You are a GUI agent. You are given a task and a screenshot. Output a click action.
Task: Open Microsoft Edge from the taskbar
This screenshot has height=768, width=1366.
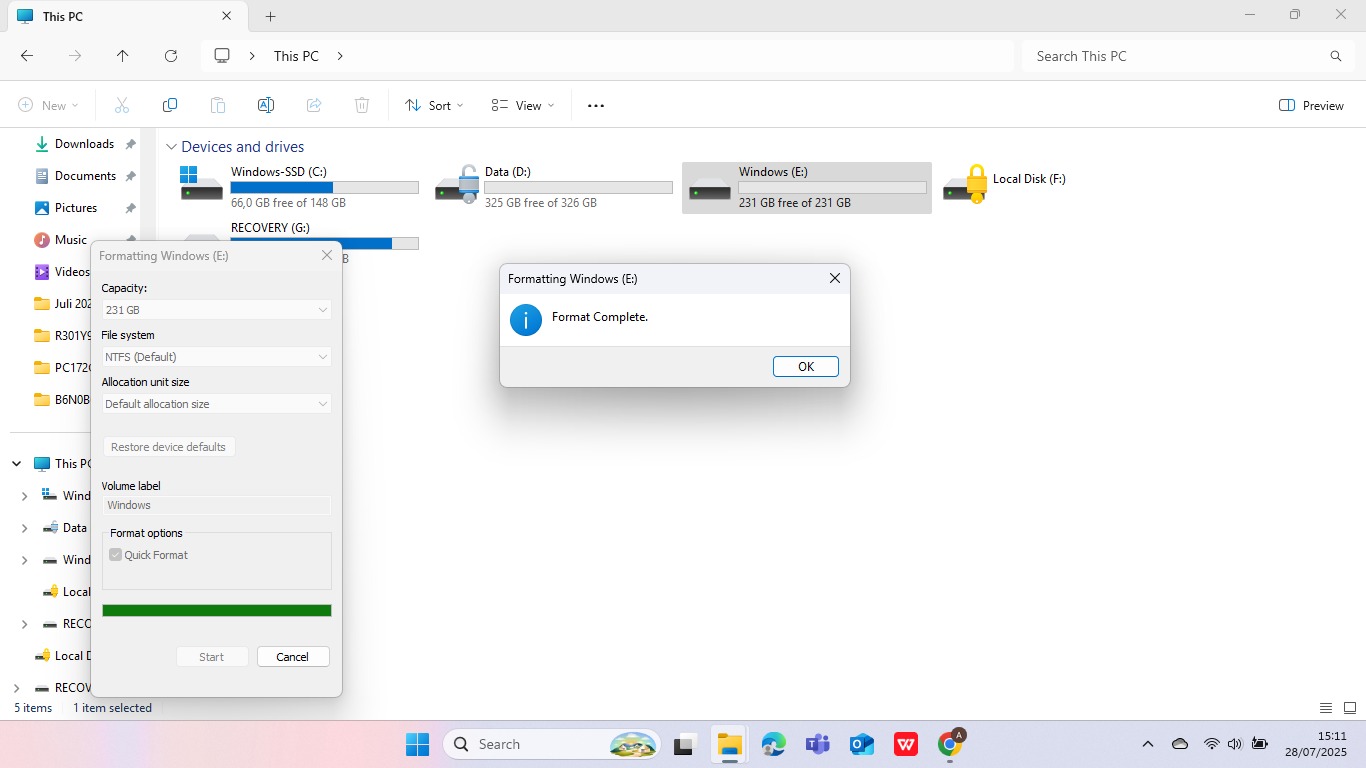(x=773, y=744)
